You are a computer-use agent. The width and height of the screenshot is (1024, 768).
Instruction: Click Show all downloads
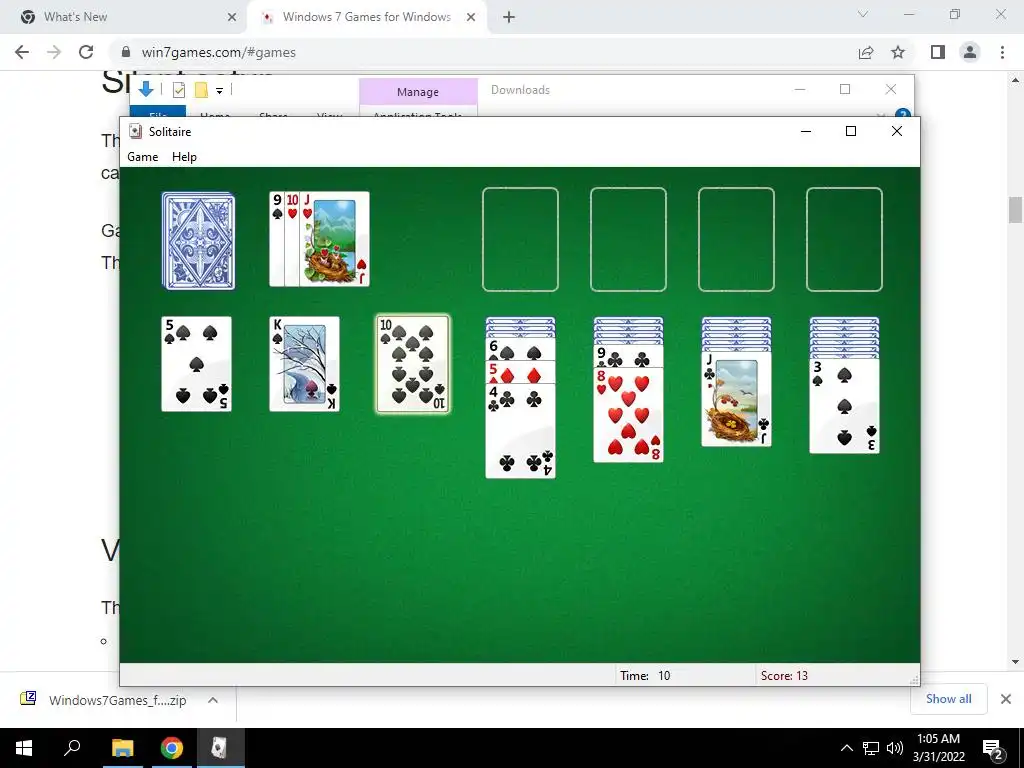tap(948, 699)
